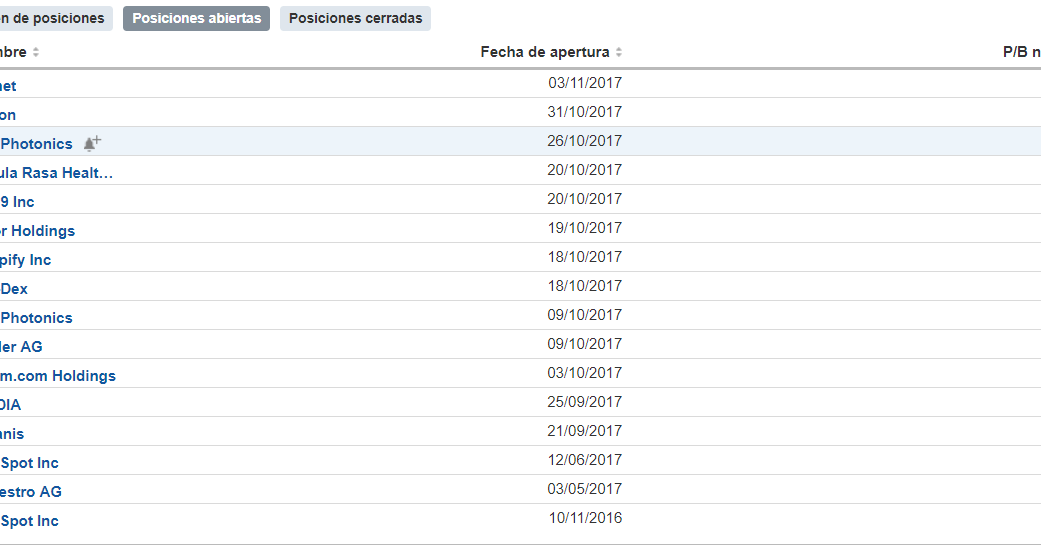Open the Posiciones cerradas tab
Image resolution: width=1041 pixels, height=547 pixels.
pos(355,19)
